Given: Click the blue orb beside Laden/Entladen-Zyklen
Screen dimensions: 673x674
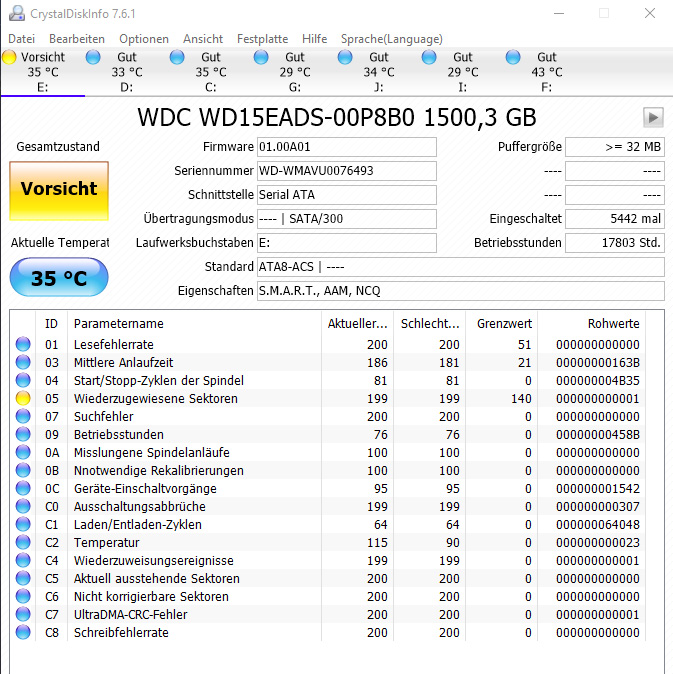Looking at the screenshot, I should 23,524.
